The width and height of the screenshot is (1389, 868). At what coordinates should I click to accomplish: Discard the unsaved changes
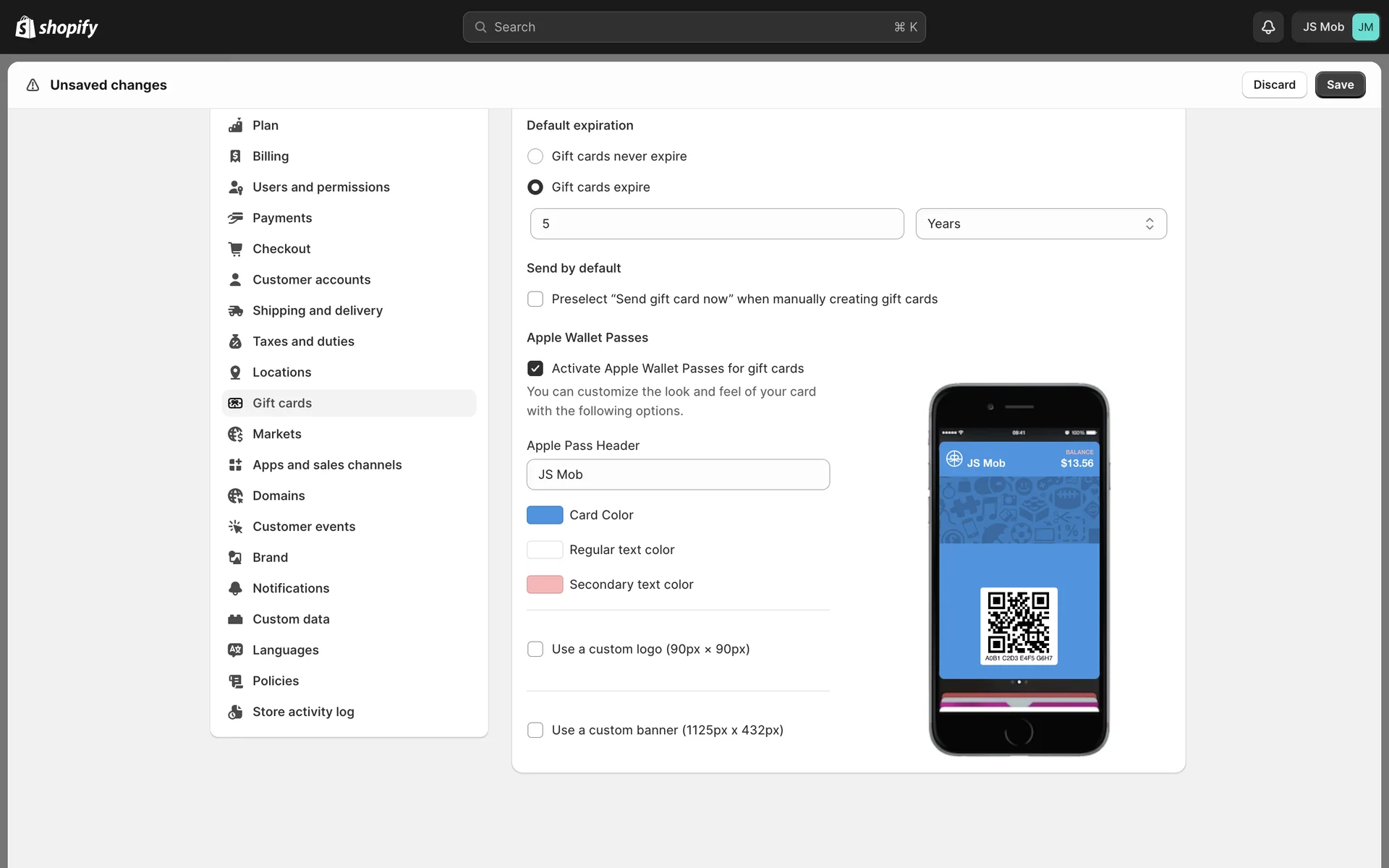(1273, 85)
